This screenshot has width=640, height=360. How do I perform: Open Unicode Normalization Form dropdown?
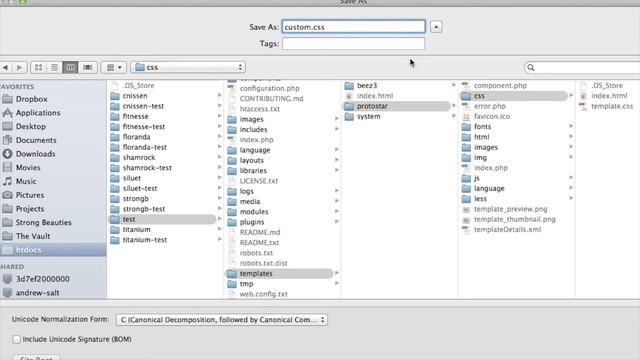click(222, 320)
